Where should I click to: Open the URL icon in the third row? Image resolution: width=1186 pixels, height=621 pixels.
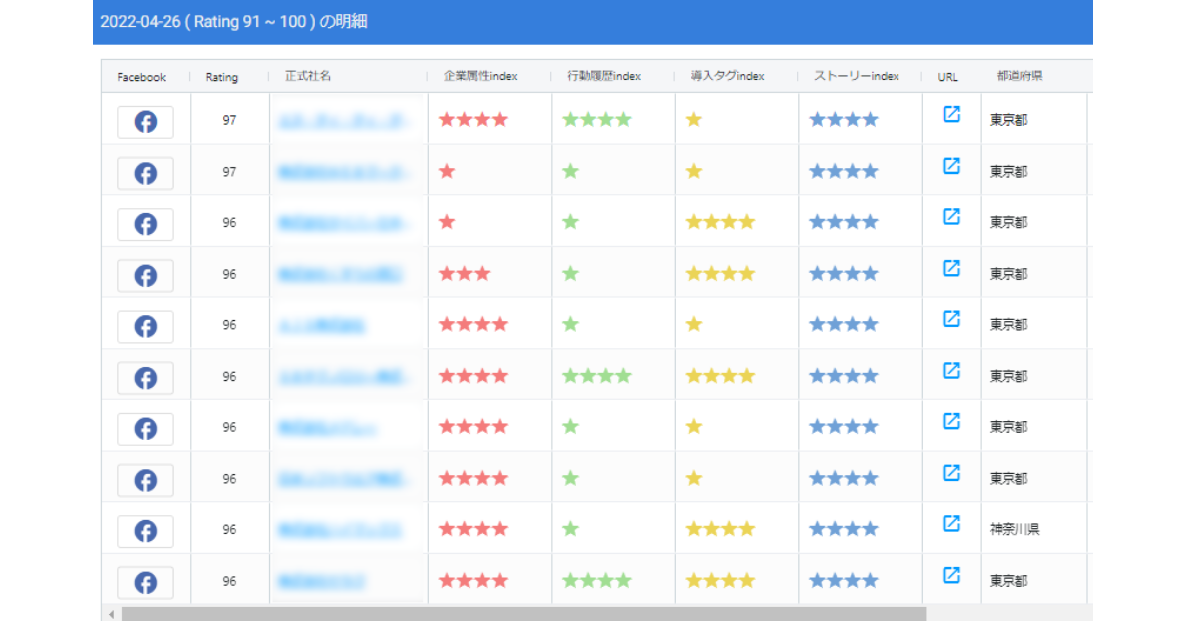pyautogui.click(x=951, y=216)
